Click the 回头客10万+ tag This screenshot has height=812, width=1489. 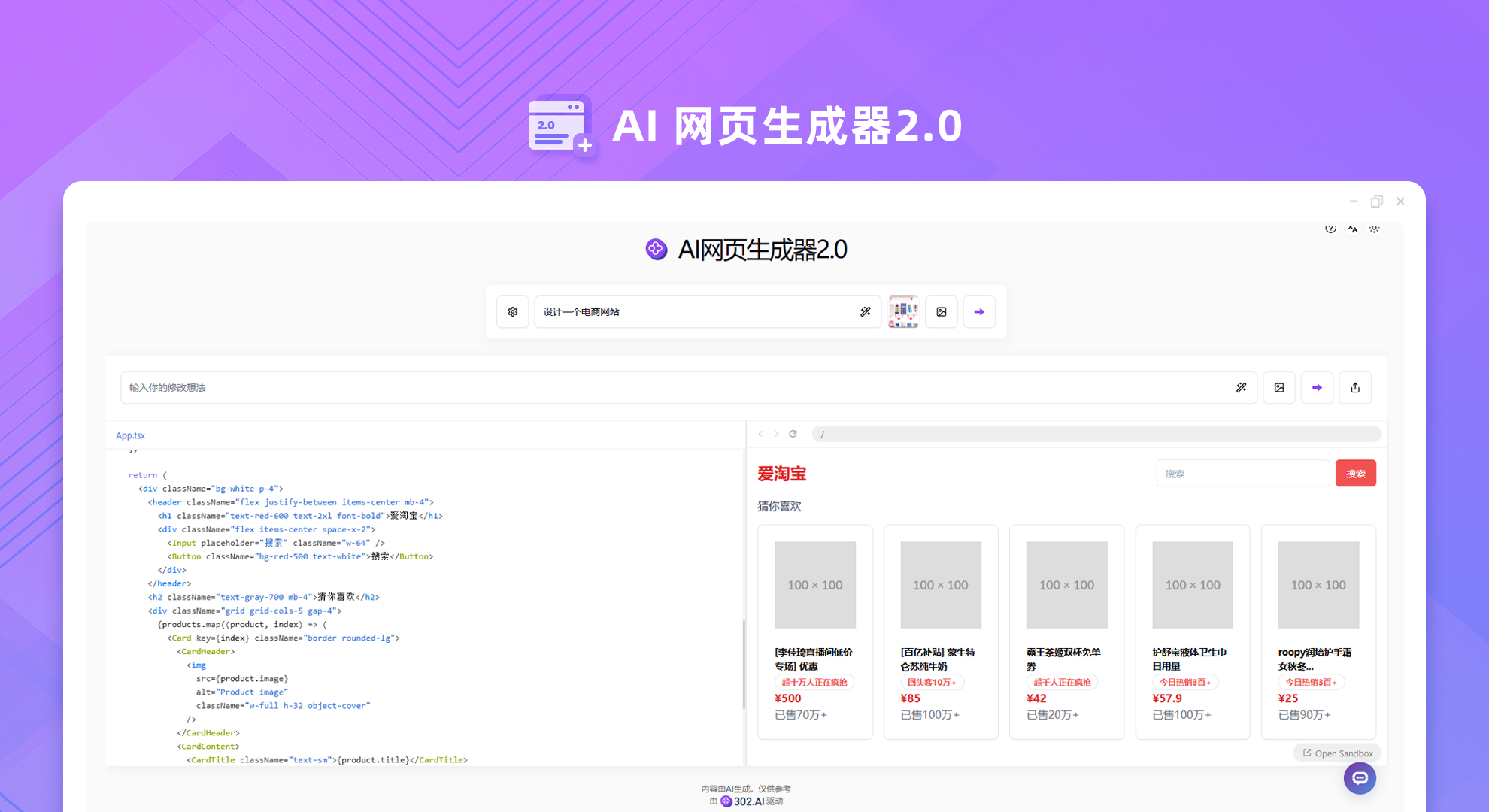click(932, 683)
